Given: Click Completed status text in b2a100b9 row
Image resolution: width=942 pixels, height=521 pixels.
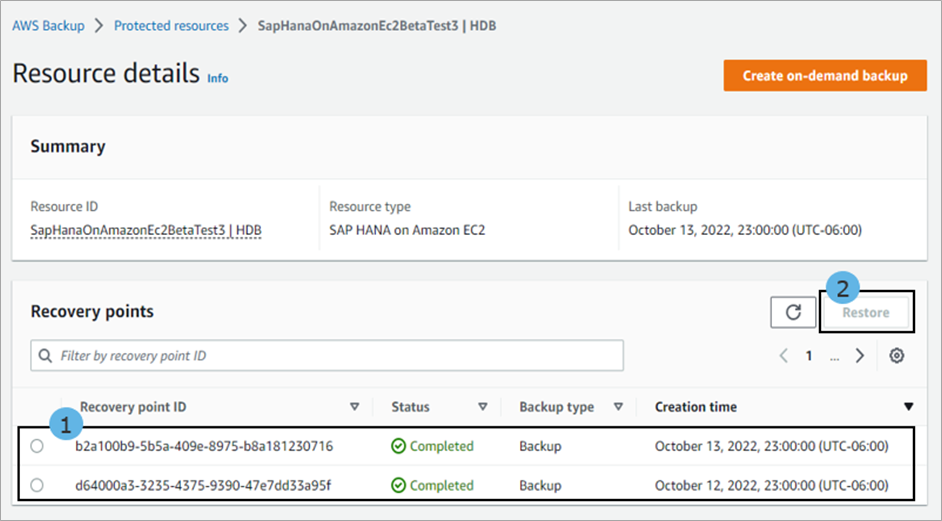Looking at the screenshot, I should [442, 446].
